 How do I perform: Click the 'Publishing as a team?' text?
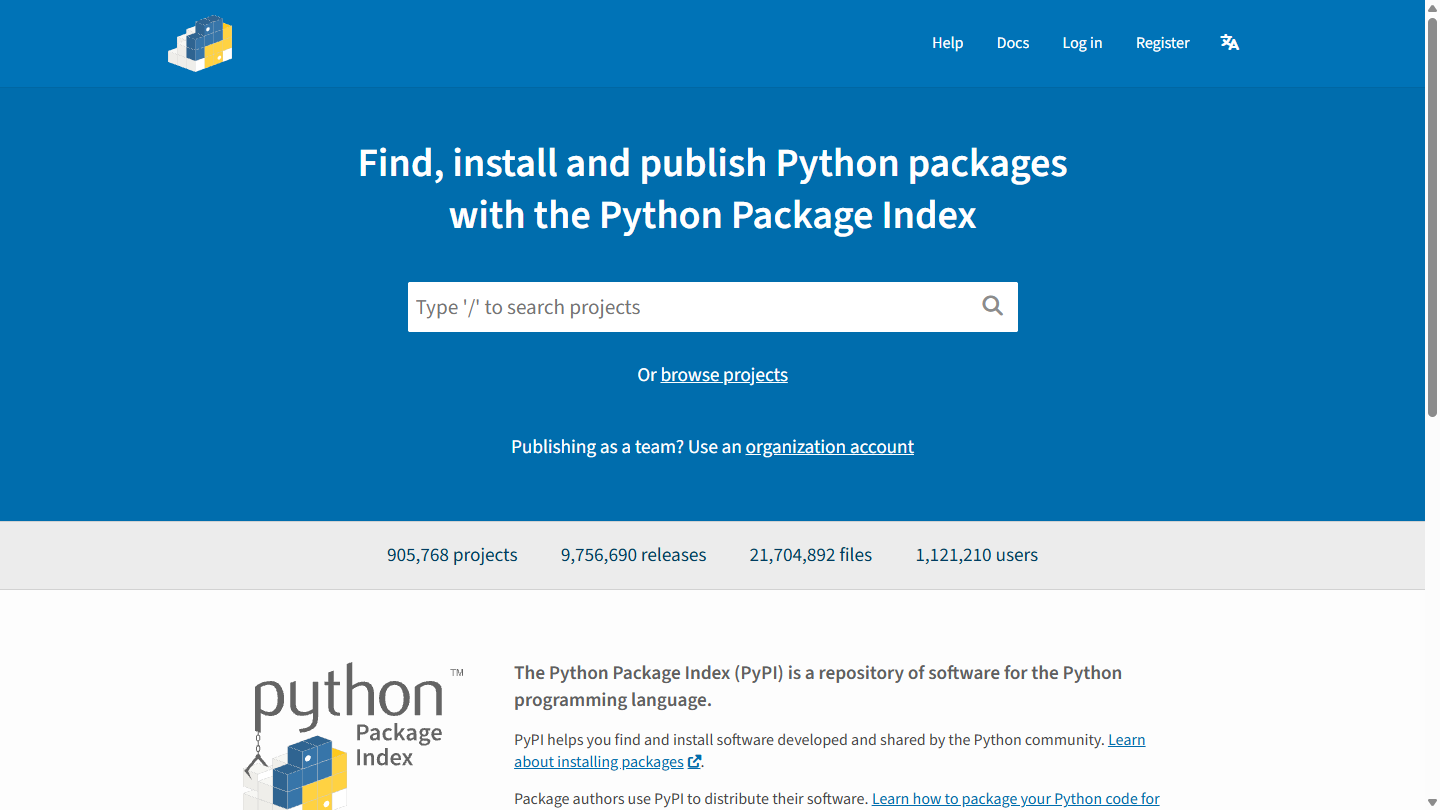(x=597, y=447)
